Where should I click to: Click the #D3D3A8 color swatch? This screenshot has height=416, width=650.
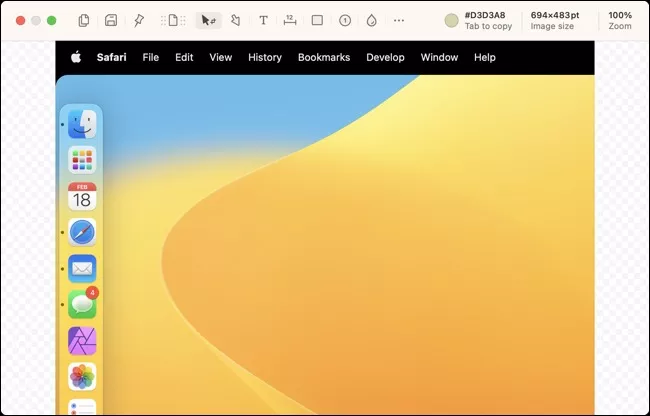(451, 20)
